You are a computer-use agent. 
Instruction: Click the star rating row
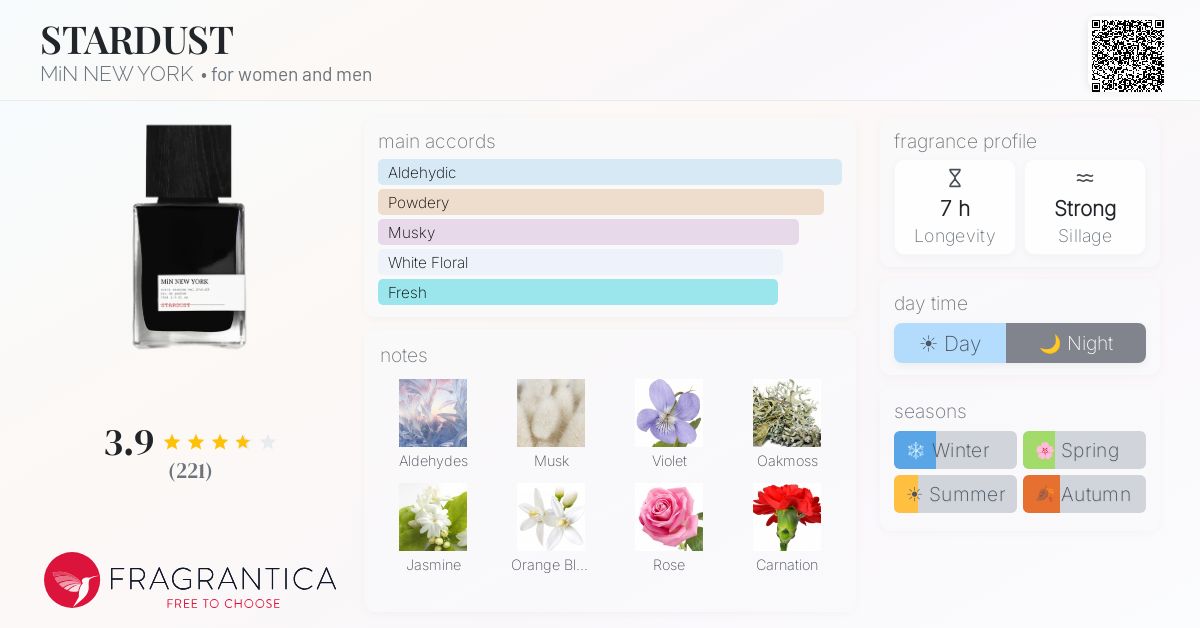coord(220,442)
